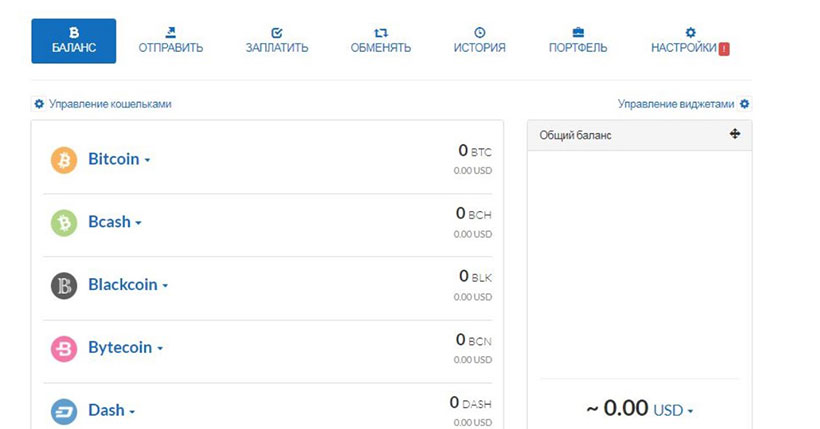This screenshot has height=429, width=820.
Task: Click the 0 BCN balance value
Action: point(473,340)
